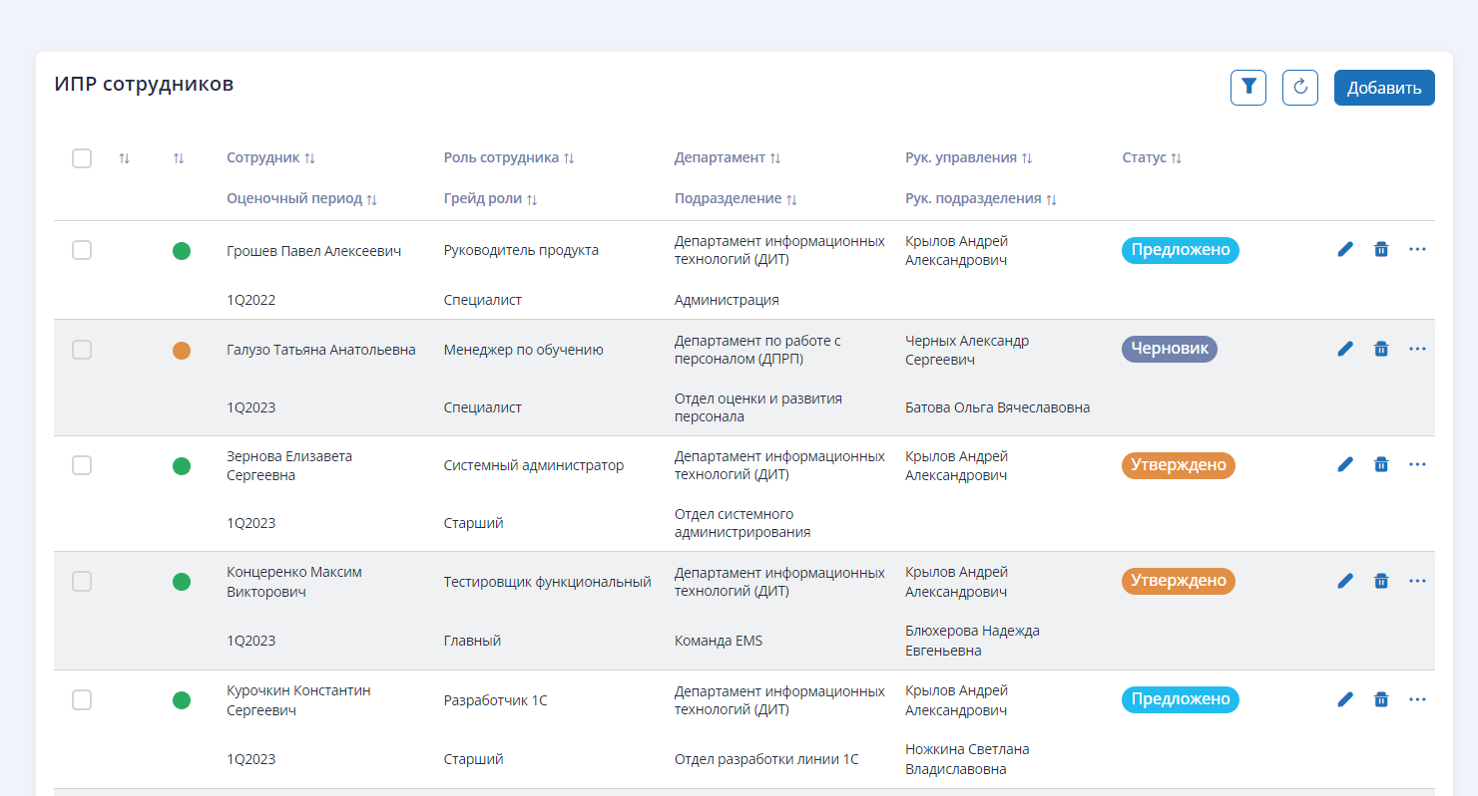This screenshot has height=796, width=1478.
Task: Edit Концеренко Максим Викторович row with pencil
Action: pyautogui.click(x=1345, y=581)
